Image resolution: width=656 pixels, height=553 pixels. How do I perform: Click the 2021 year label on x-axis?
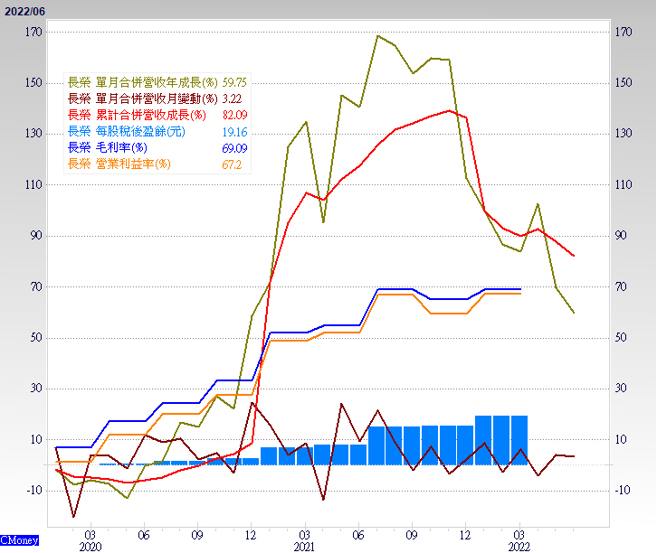coord(305,547)
